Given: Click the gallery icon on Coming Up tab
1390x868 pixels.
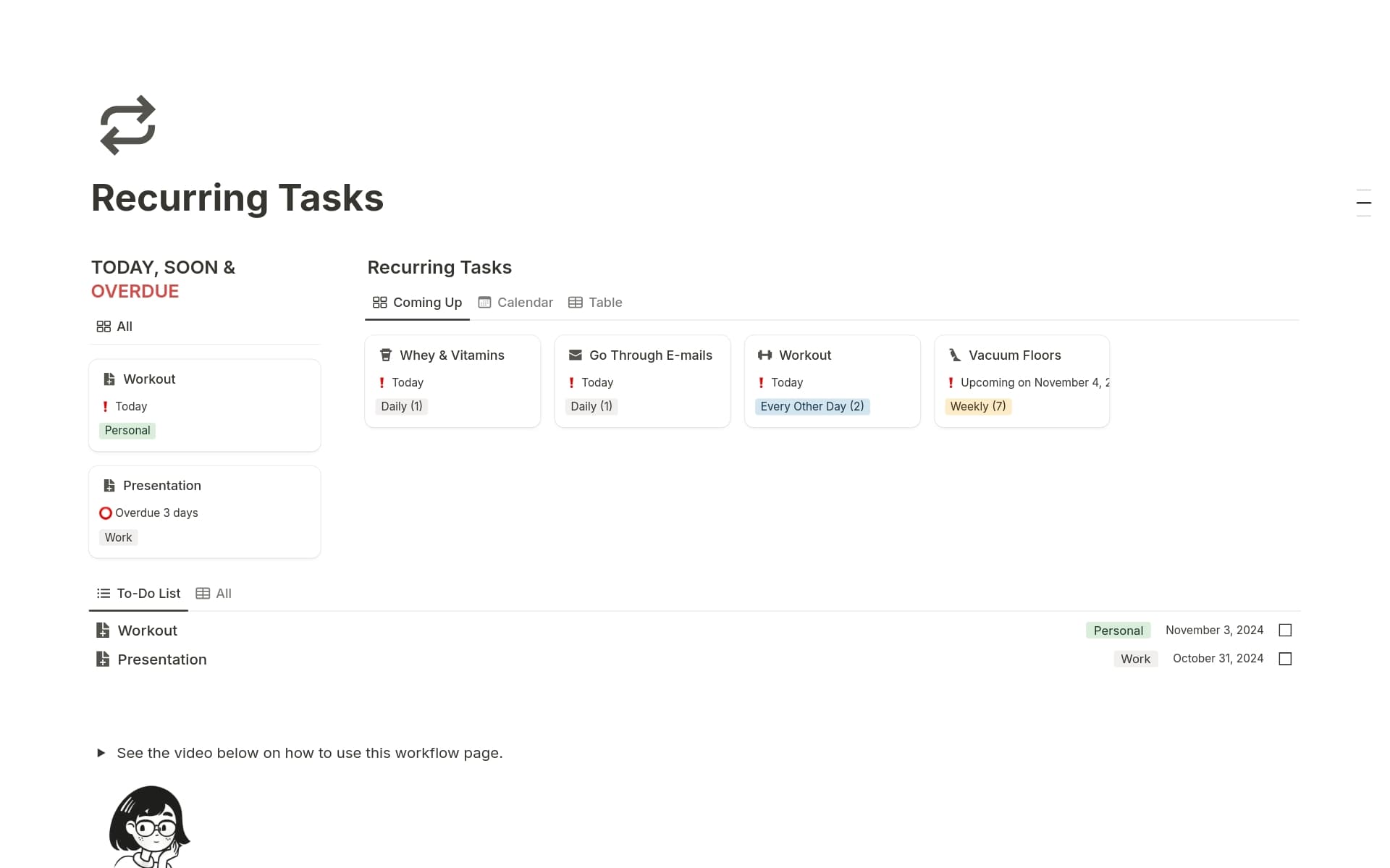Looking at the screenshot, I should (x=380, y=303).
